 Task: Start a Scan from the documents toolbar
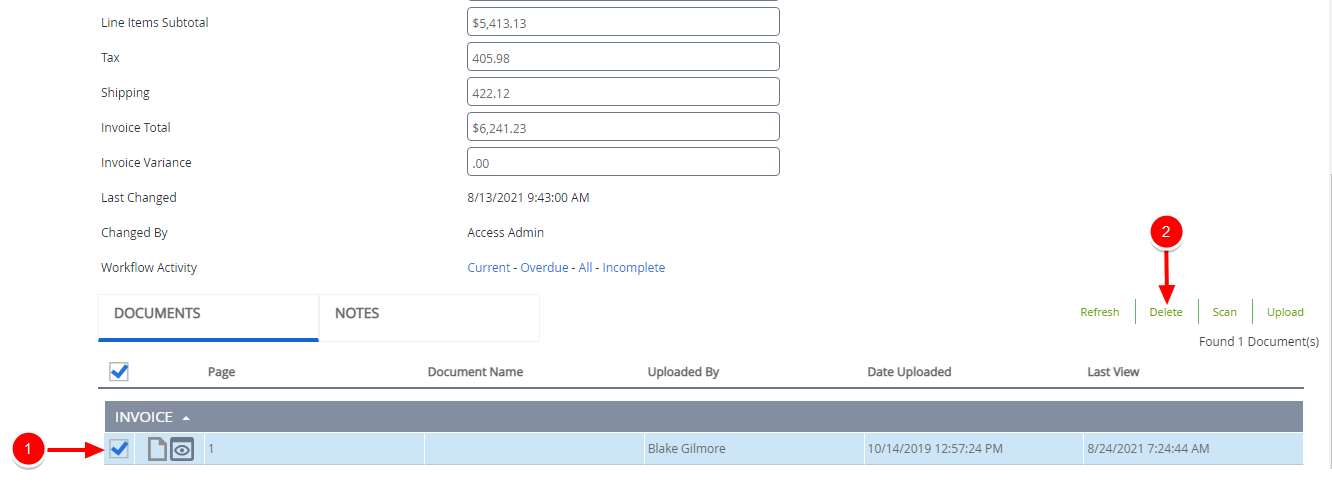pos(1224,312)
